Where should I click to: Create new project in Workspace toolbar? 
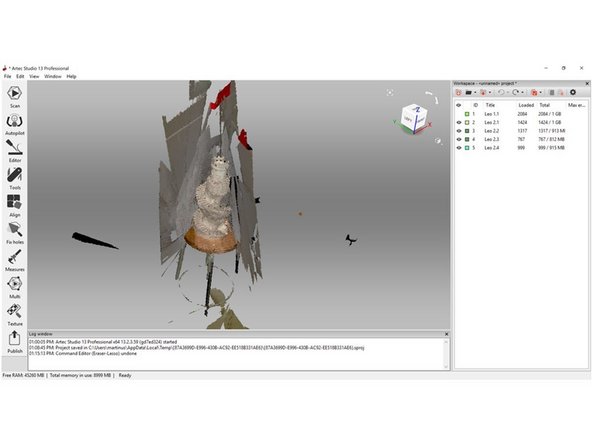[458, 92]
